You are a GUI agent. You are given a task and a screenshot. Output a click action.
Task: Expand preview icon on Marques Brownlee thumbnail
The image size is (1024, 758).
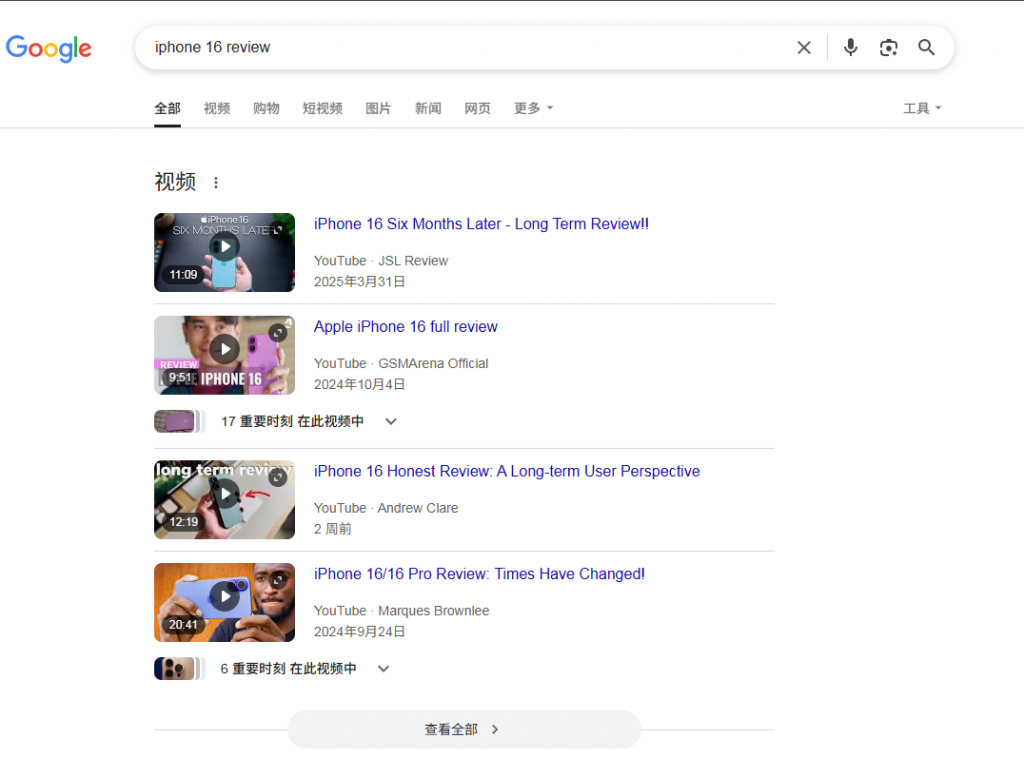(278, 580)
